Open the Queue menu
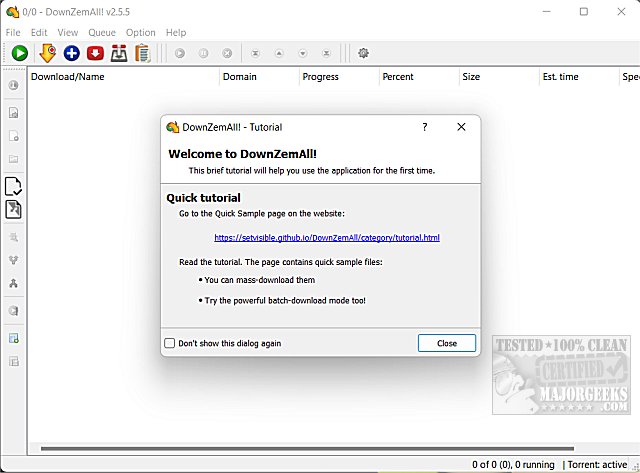This screenshot has width=640, height=473. tap(102, 32)
